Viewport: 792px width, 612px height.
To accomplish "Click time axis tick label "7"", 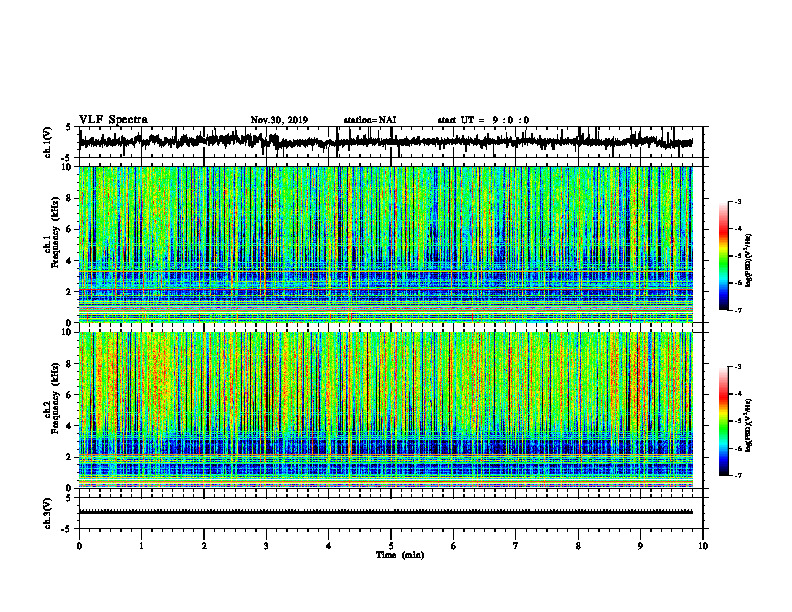I will click(x=516, y=546).
